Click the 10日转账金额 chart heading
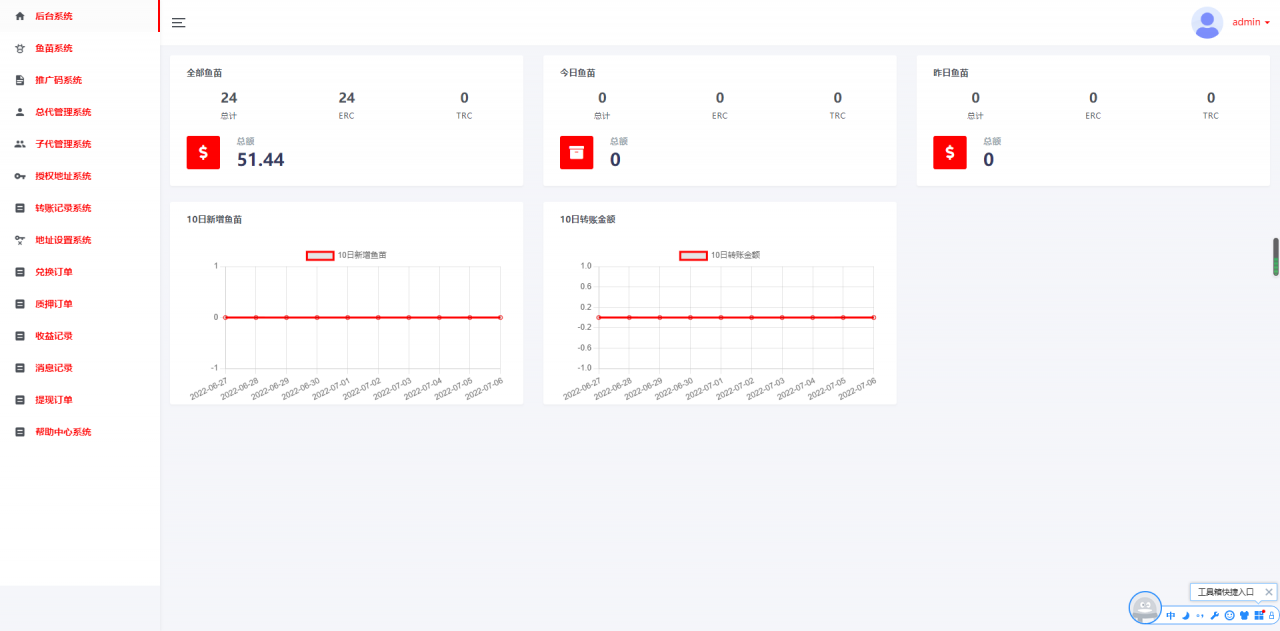Image resolution: width=1280 pixels, height=631 pixels. [588, 219]
